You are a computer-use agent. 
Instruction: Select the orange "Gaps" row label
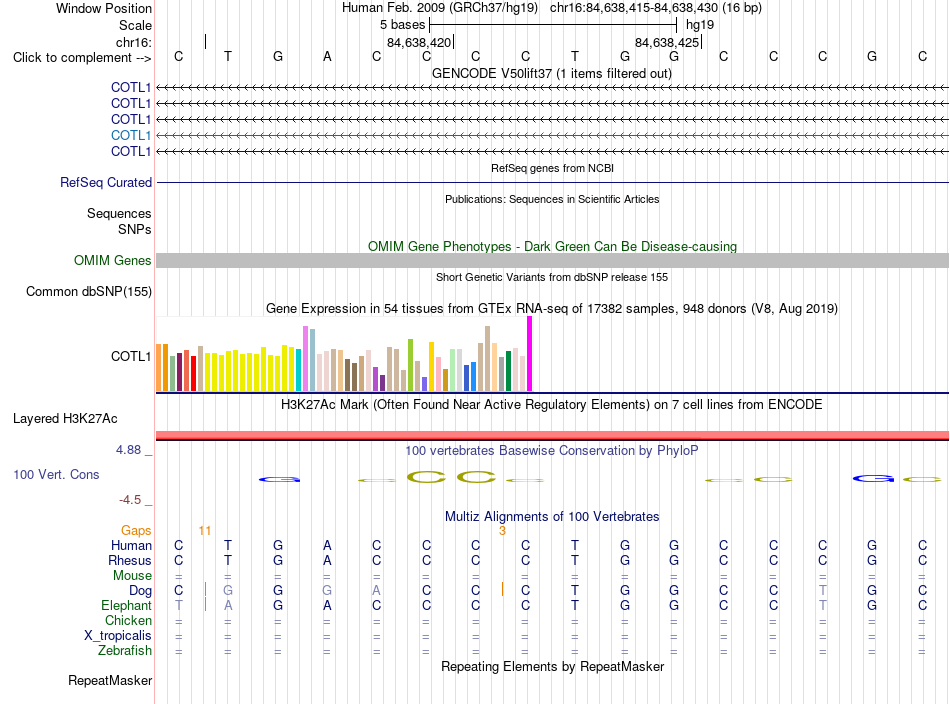coord(136,531)
